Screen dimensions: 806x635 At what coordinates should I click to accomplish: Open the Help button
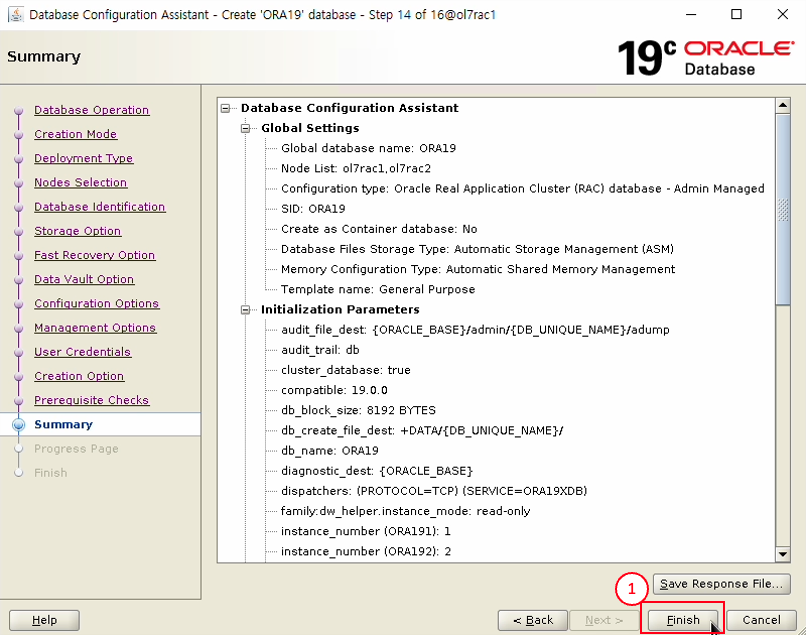click(x=45, y=620)
